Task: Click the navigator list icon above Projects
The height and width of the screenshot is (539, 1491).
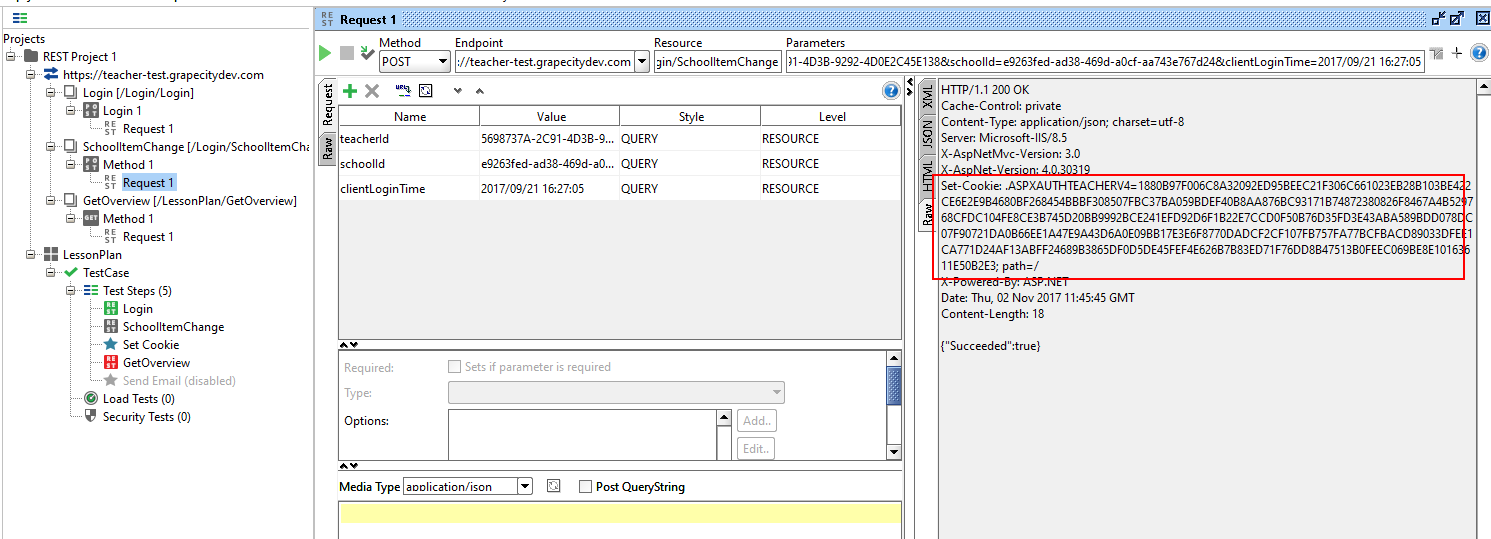Action: 19,18
